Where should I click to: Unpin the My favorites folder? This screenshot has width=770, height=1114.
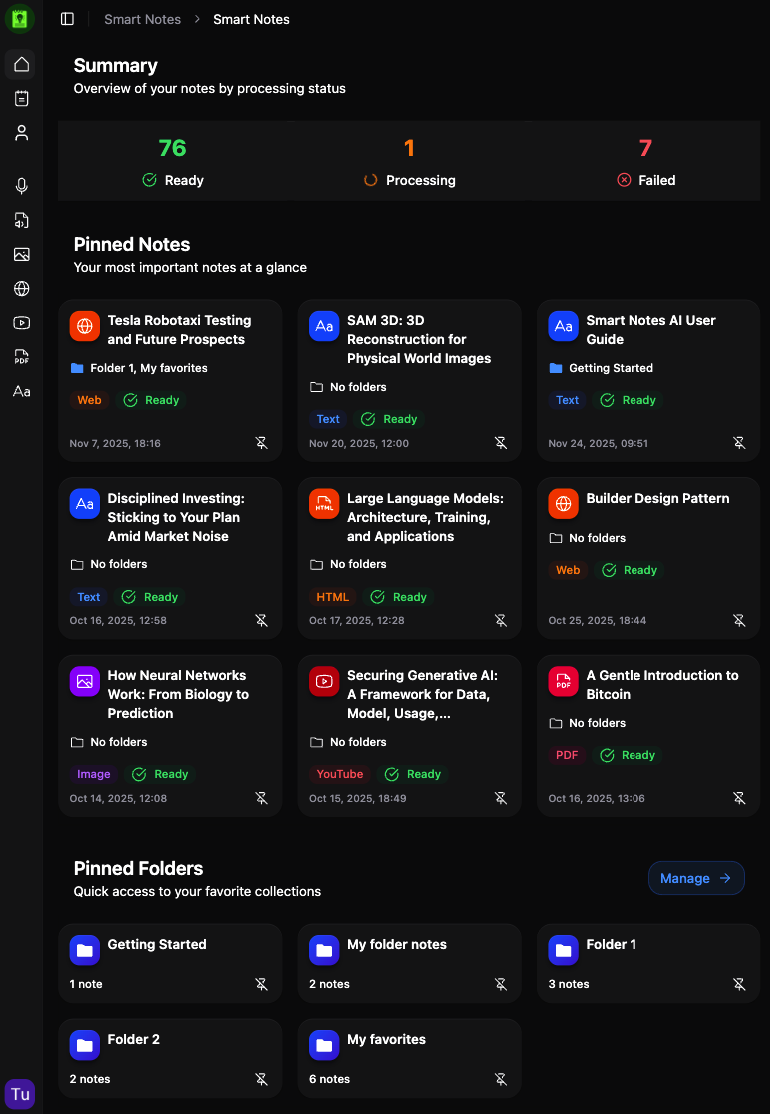tap(501, 1079)
